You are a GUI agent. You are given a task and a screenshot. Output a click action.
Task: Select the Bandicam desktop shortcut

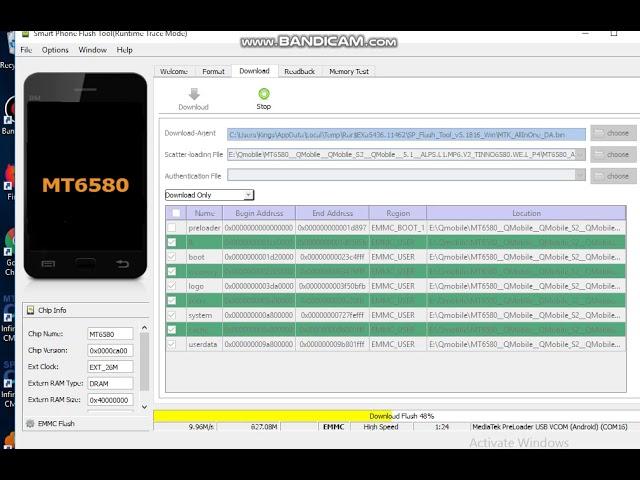pyautogui.click(x=9, y=116)
